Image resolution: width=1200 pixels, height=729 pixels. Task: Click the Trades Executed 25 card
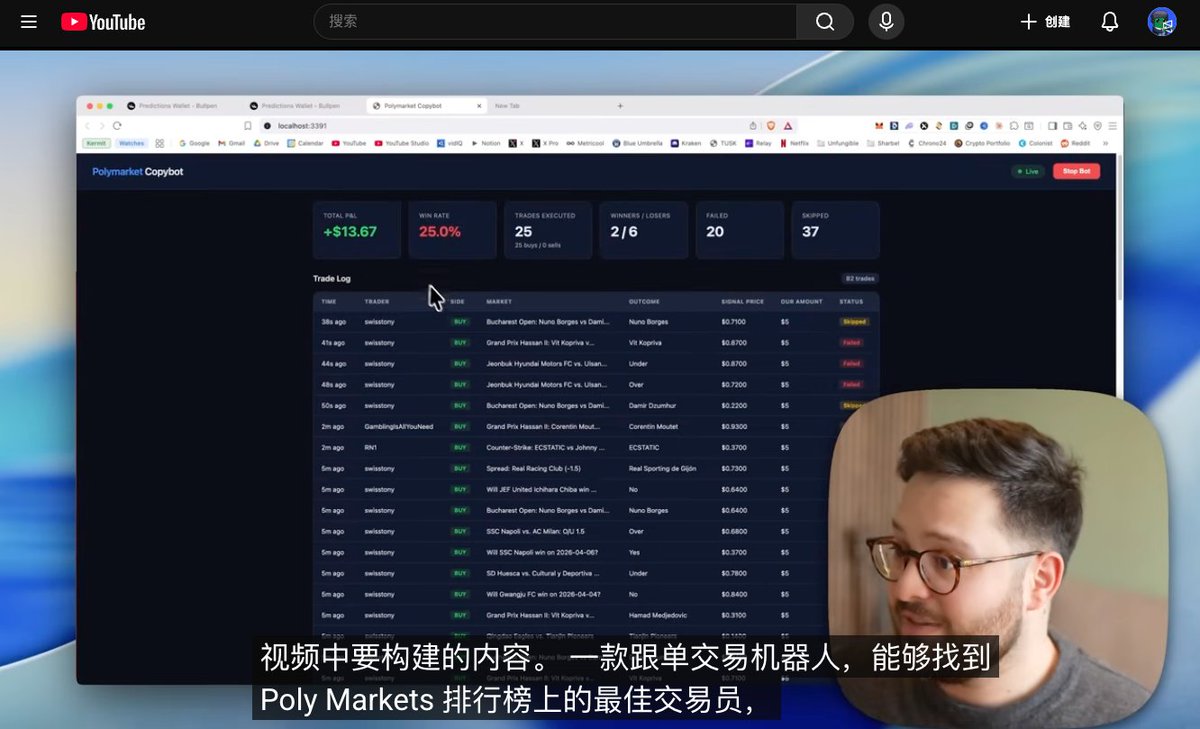(548, 230)
